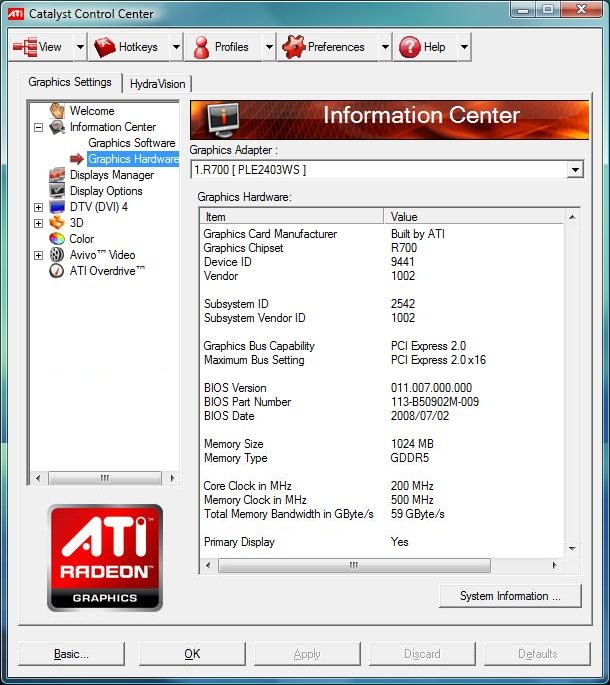
Task: Click the Memory Type GDDR5 value
Action: pos(410,458)
